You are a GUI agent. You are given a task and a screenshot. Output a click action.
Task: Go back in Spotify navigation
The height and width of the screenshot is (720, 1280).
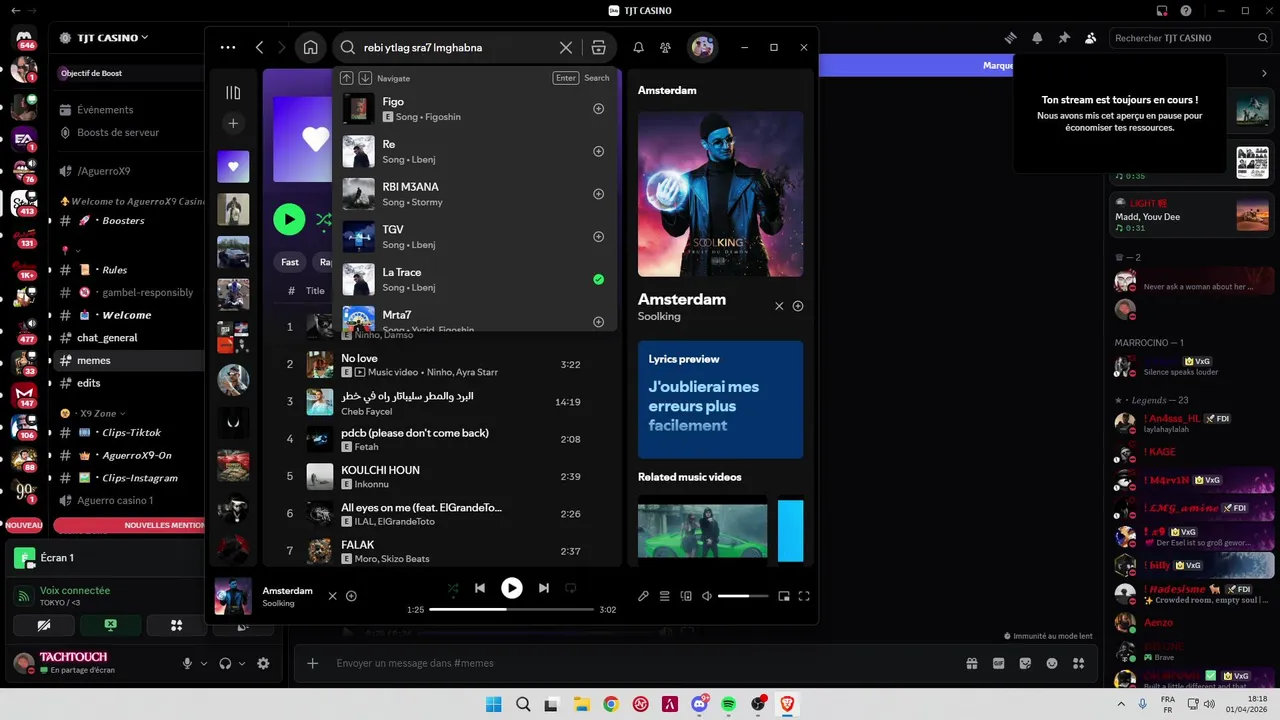pos(260,47)
